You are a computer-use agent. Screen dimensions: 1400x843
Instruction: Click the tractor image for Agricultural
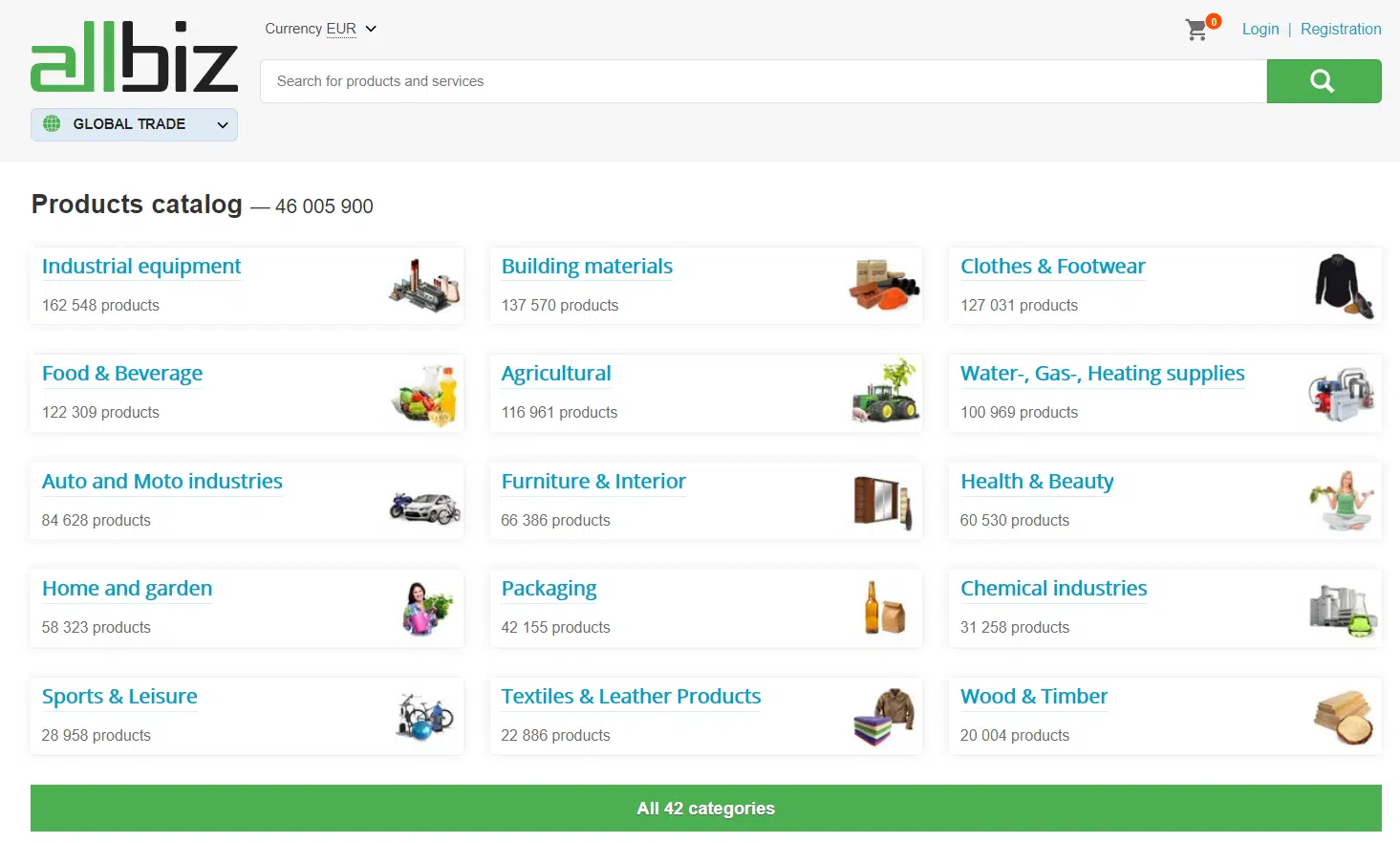click(885, 392)
